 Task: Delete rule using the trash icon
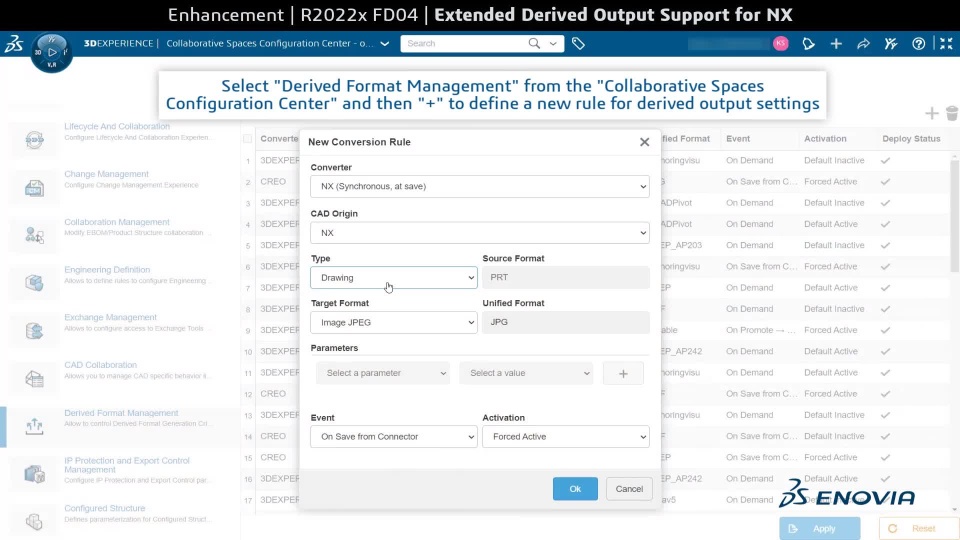coord(951,114)
